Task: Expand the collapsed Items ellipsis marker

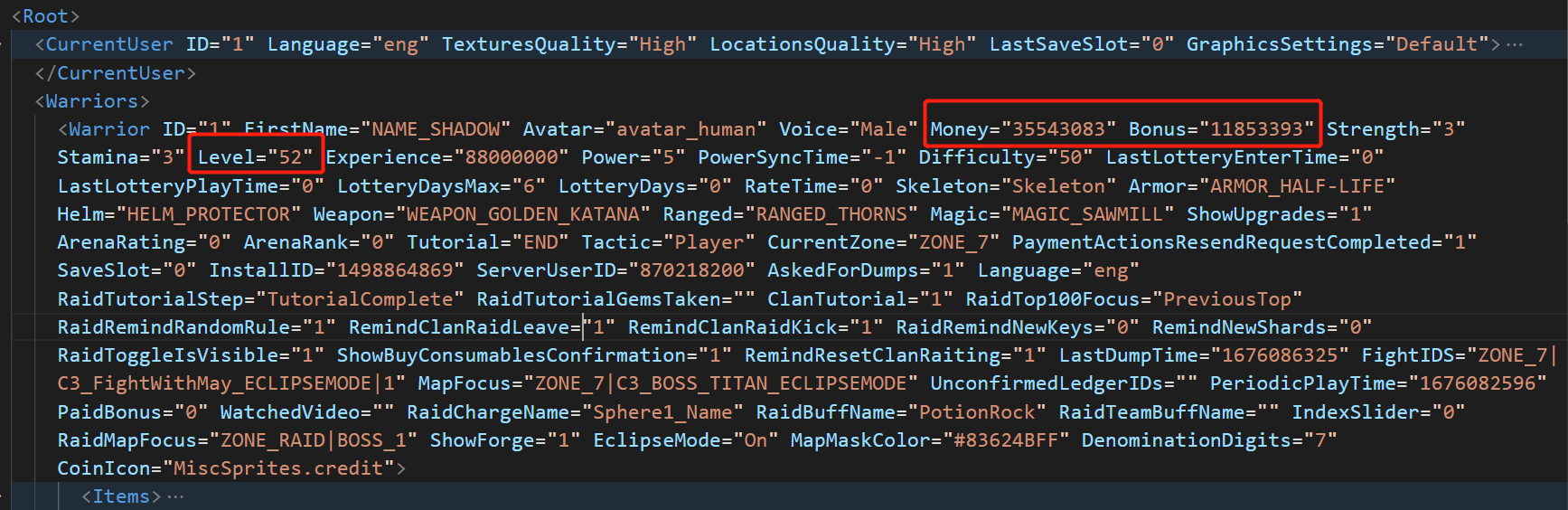Action: (175, 496)
